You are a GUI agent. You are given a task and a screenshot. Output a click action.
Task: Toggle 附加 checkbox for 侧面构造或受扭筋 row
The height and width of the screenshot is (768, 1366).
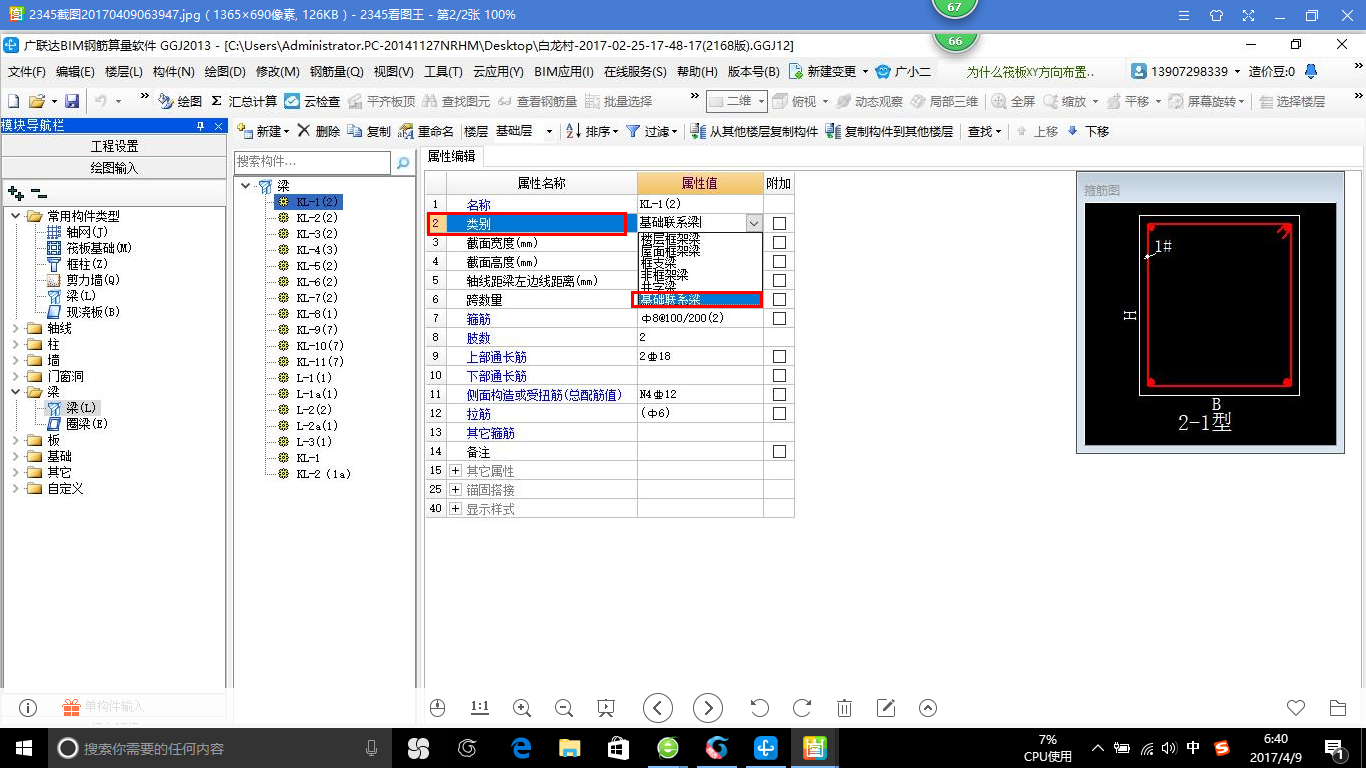[779, 394]
